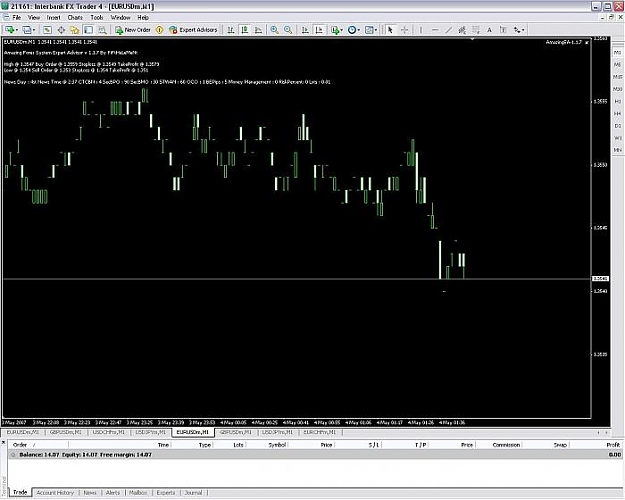Open the Strategy Tester icon
The image size is (625, 500).
click(x=102, y=30)
